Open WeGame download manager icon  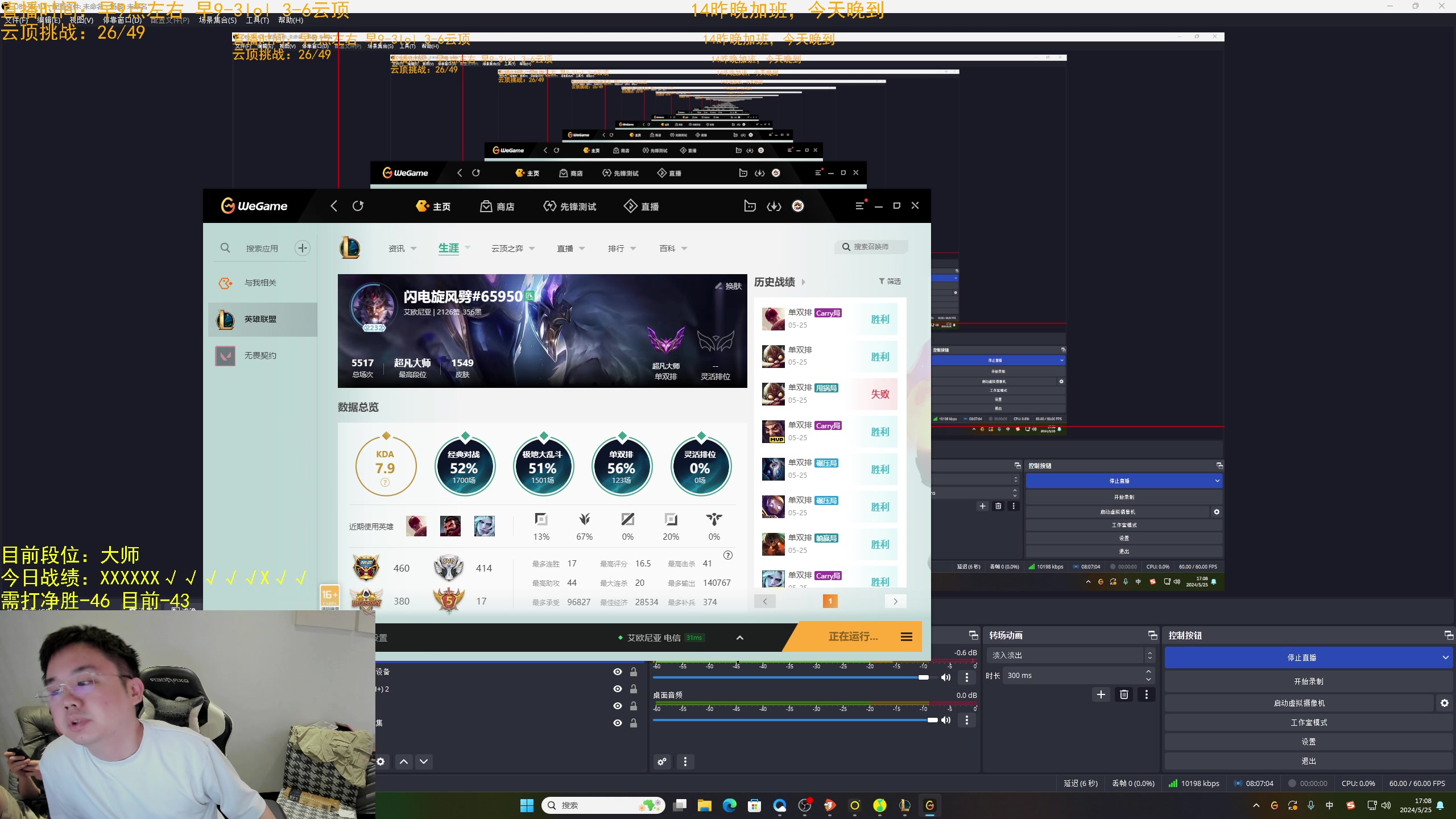774,206
